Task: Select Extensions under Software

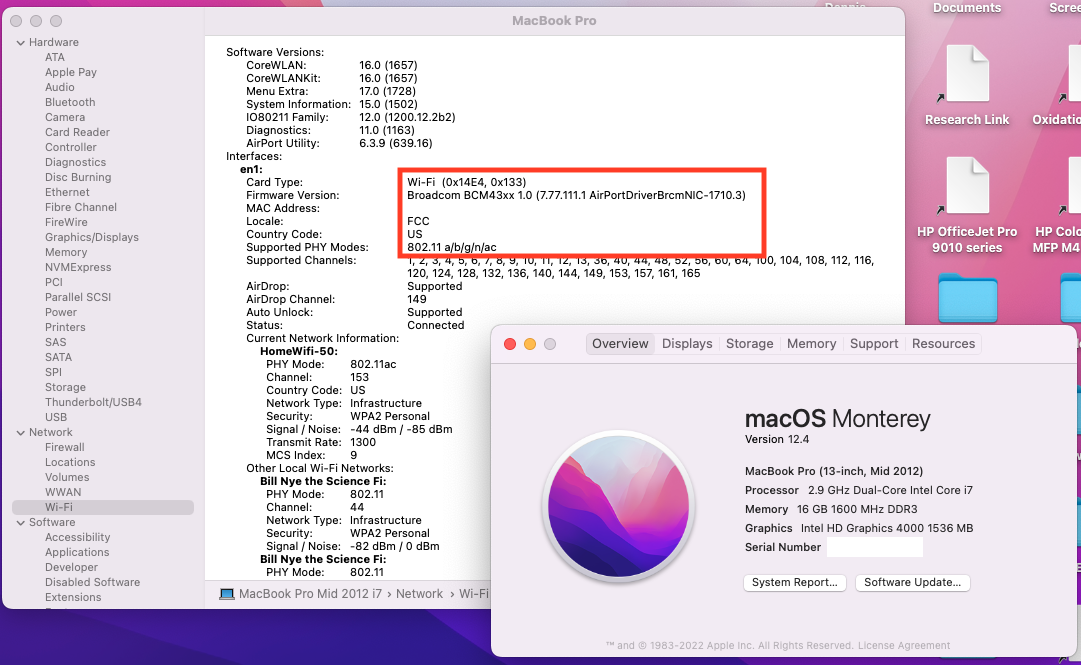Action: click(x=73, y=597)
